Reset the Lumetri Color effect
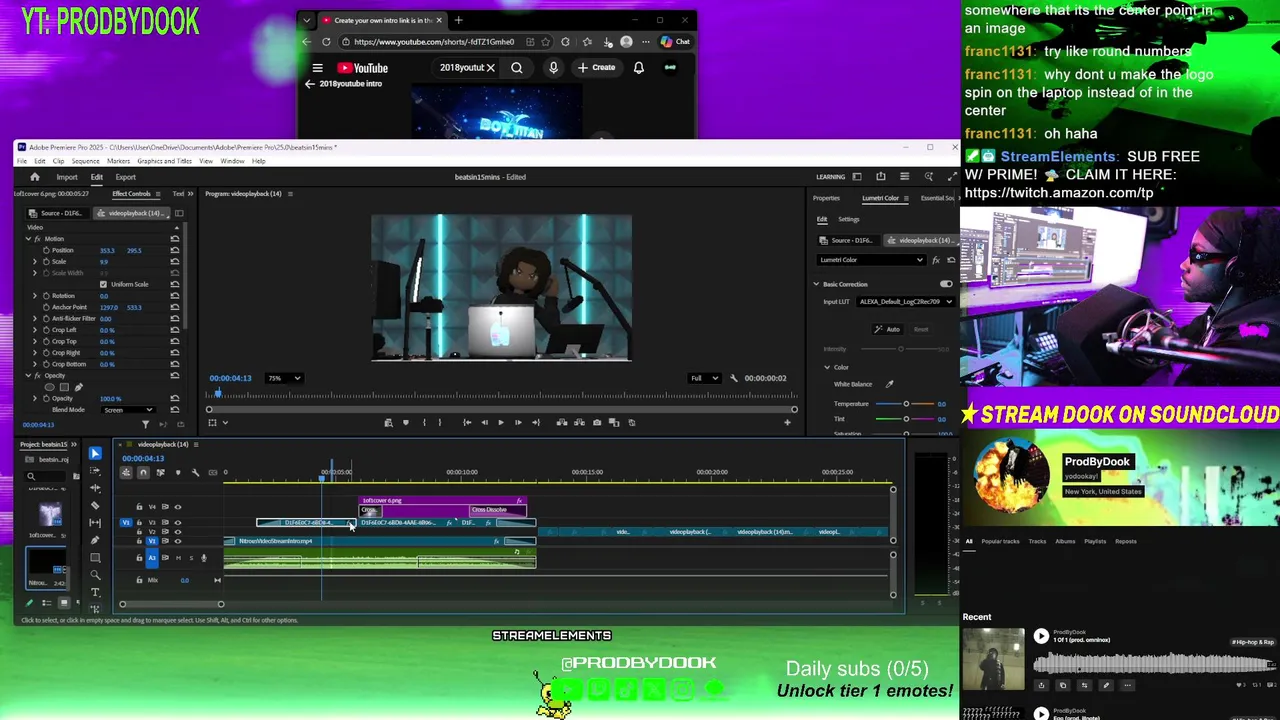This screenshot has width=1280, height=720. [x=951, y=260]
